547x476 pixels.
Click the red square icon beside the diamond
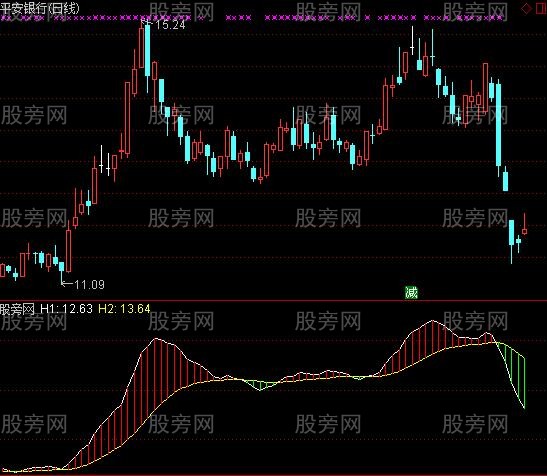tap(541, 8)
